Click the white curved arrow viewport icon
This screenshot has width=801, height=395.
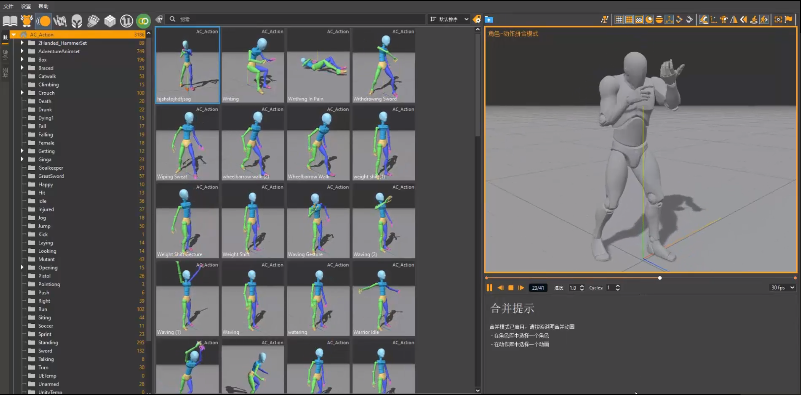689,19
